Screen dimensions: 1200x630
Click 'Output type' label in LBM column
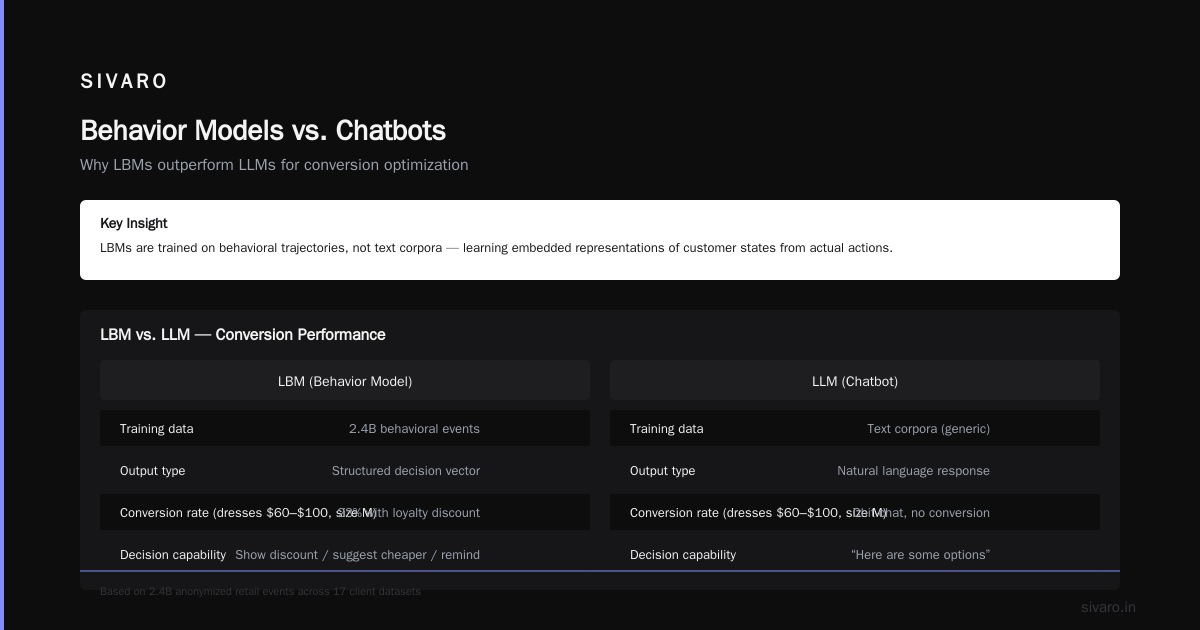tap(152, 471)
